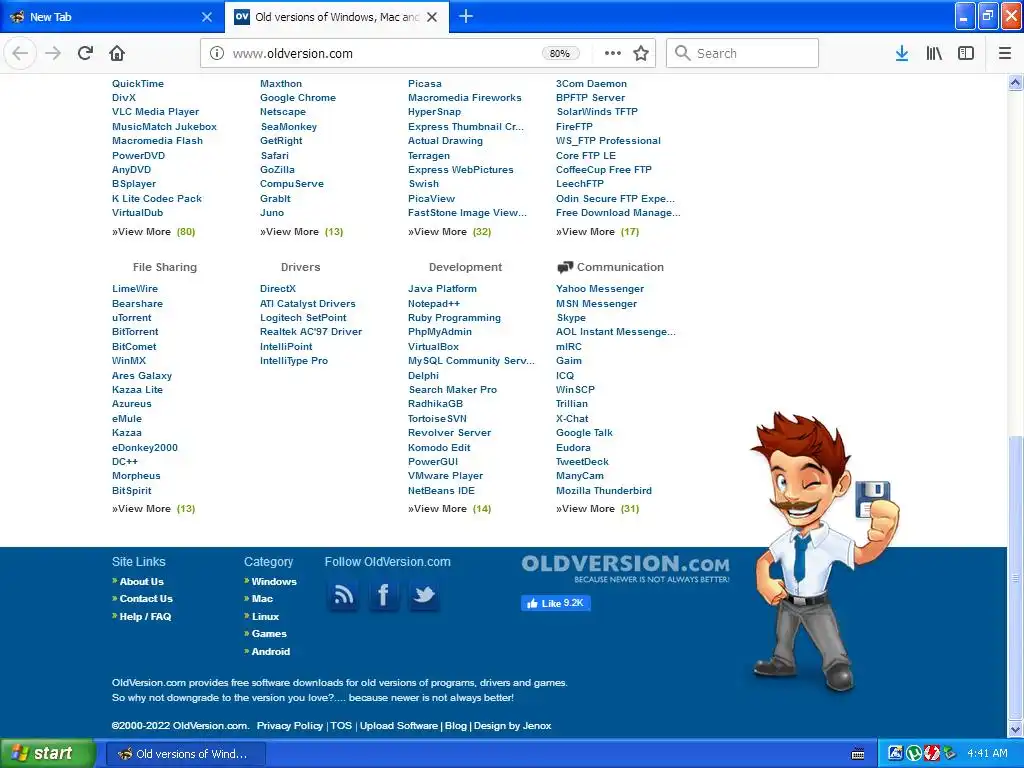Select the Linux category footer link
1024x768 pixels.
[x=265, y=616]
